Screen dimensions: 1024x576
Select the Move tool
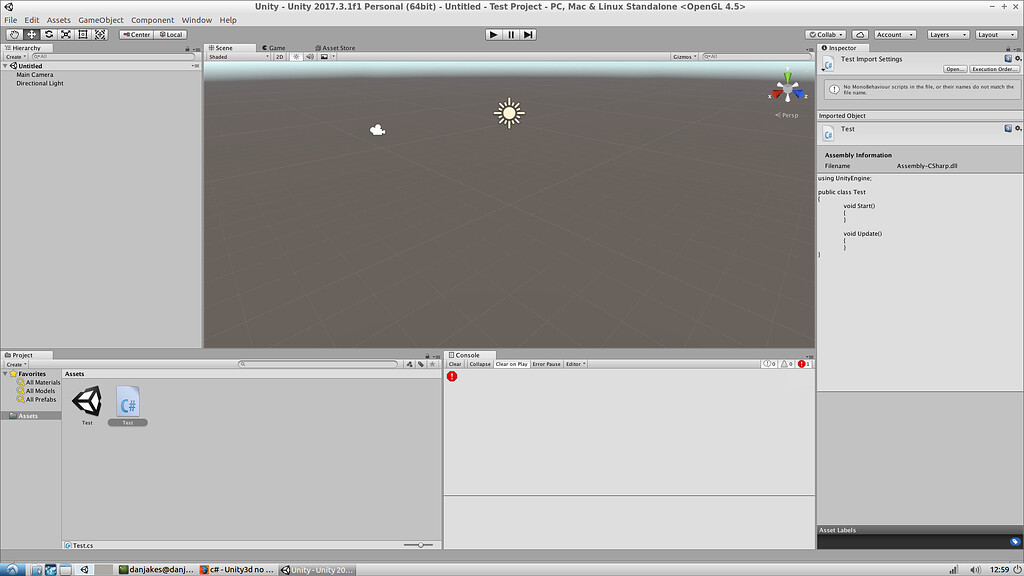coord(31,34)
